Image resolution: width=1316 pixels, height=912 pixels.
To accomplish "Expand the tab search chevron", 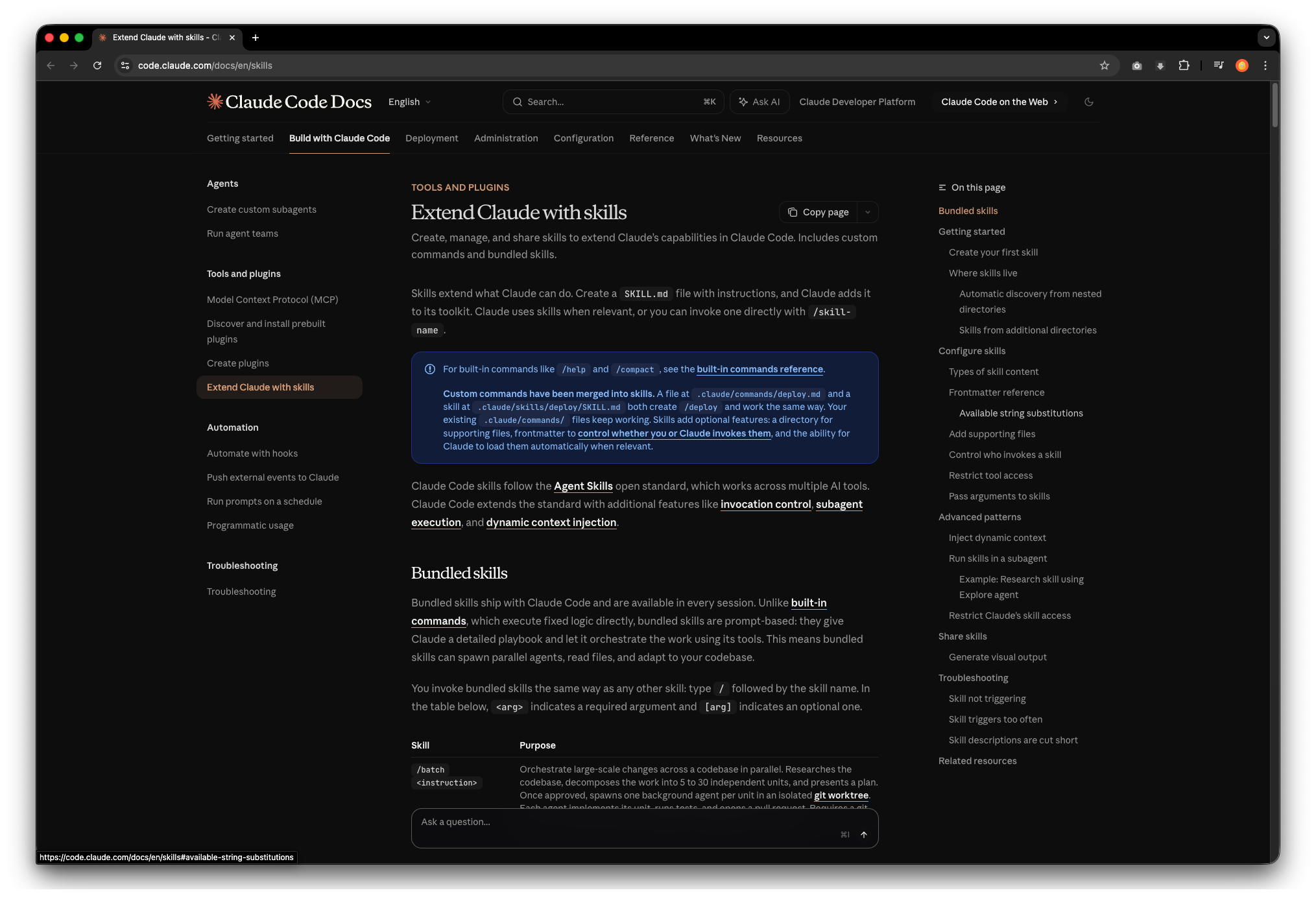I will coord(1266,38).
